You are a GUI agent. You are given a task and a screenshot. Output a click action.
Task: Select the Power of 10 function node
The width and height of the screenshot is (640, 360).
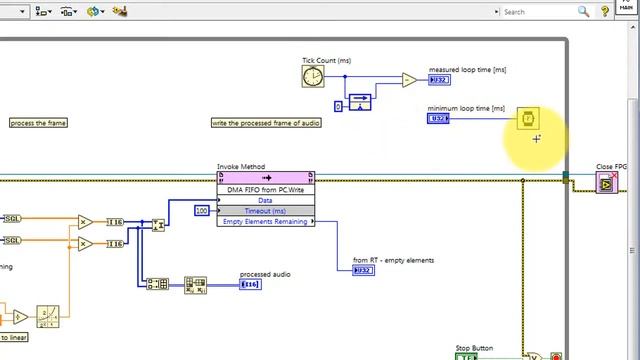coord(48,316)
